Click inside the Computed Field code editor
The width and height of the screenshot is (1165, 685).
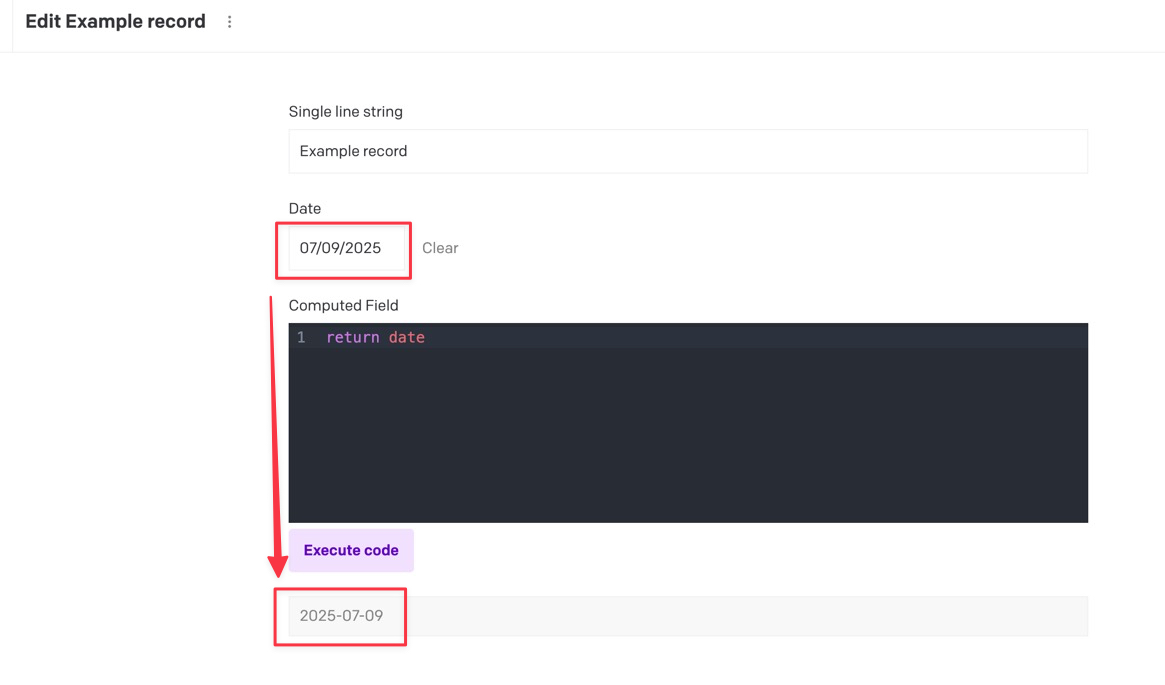pos(688,423)
